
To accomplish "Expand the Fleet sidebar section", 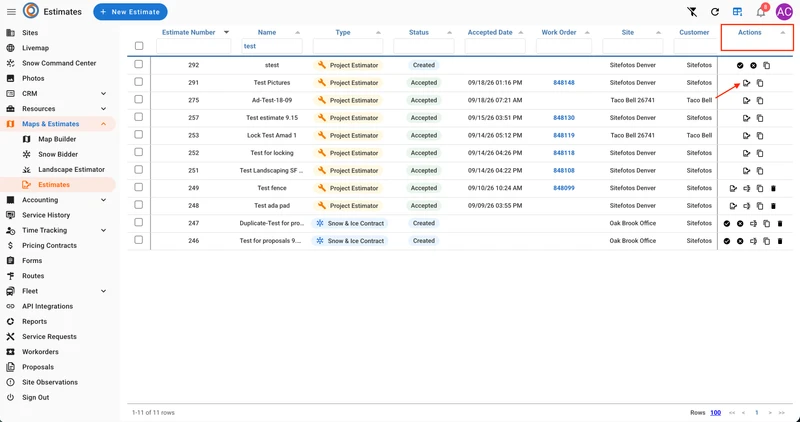I will [104, 291].
